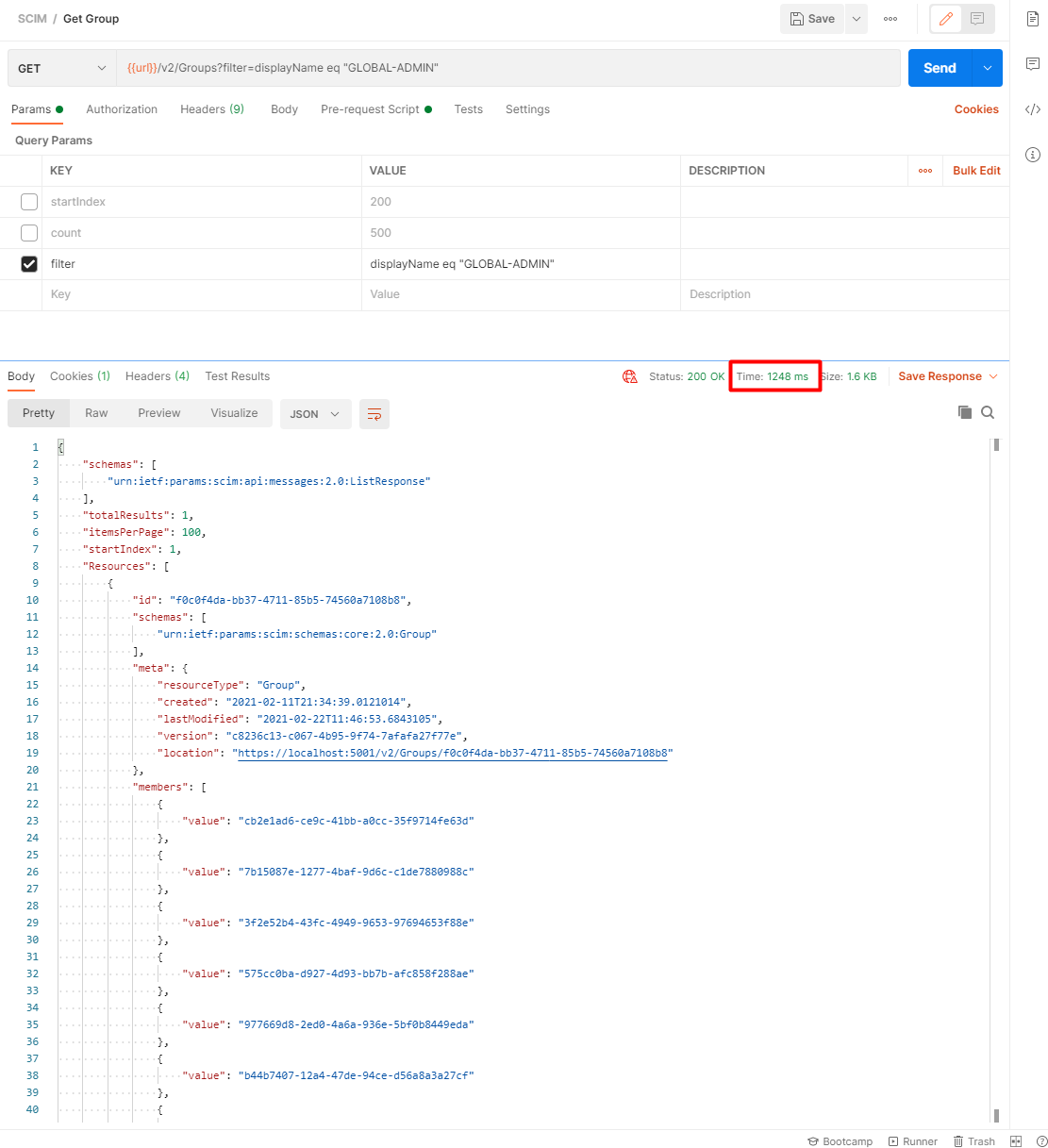Switch to the Headers response tab

157,376
